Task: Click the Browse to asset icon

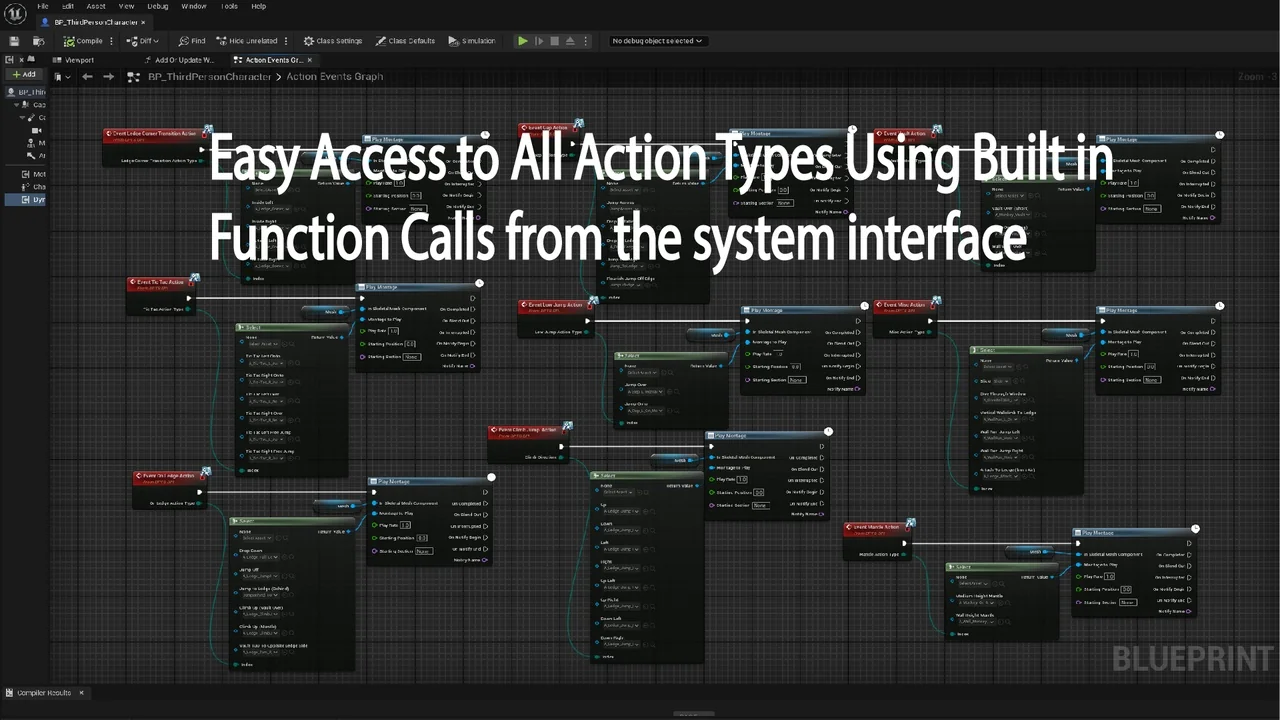Action: 38,41
